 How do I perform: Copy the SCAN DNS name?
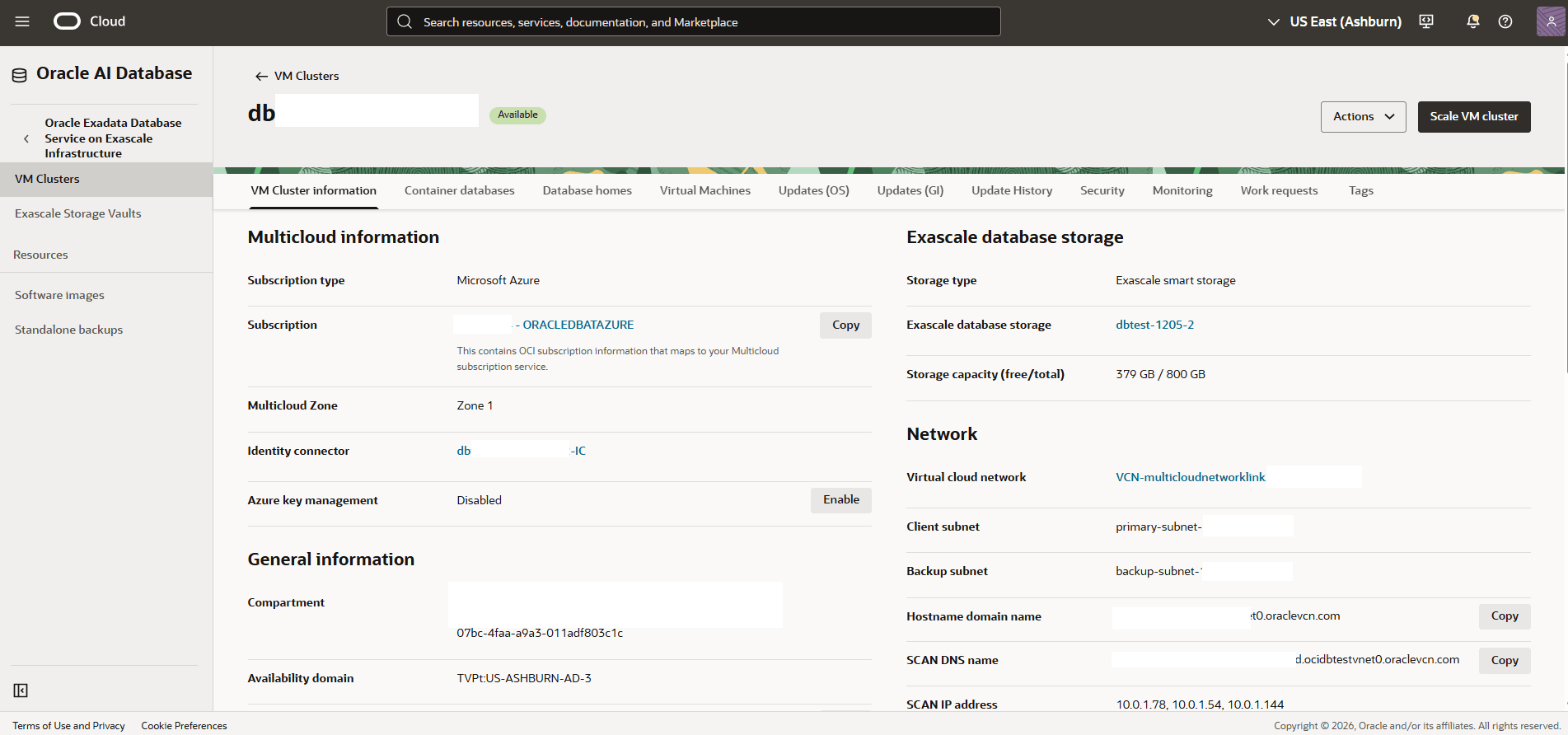[x=1504, y=660]
